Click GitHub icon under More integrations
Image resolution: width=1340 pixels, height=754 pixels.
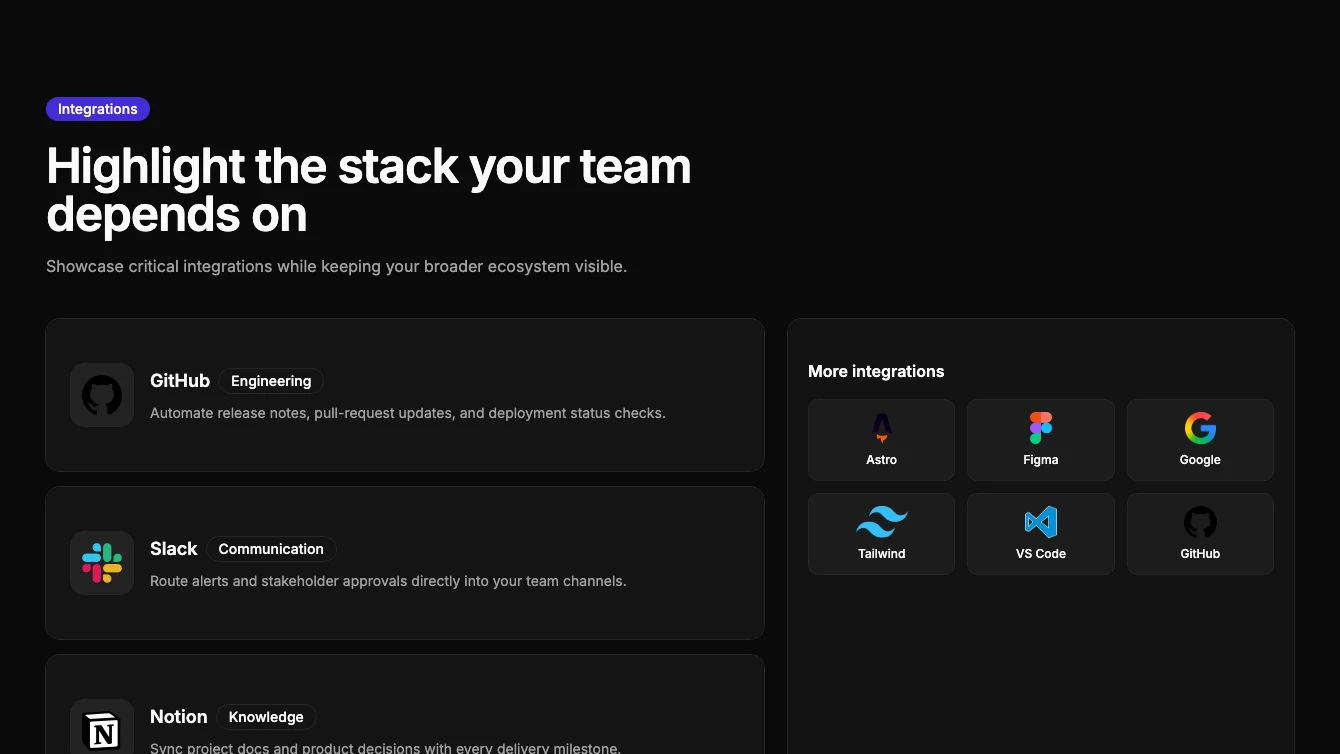[x=1200, y=523]
